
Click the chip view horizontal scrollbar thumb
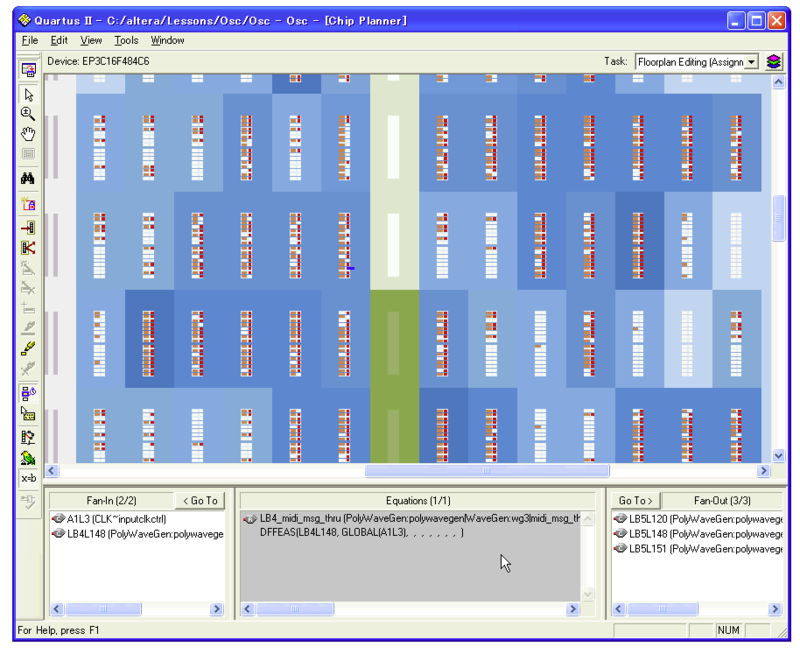487,470
